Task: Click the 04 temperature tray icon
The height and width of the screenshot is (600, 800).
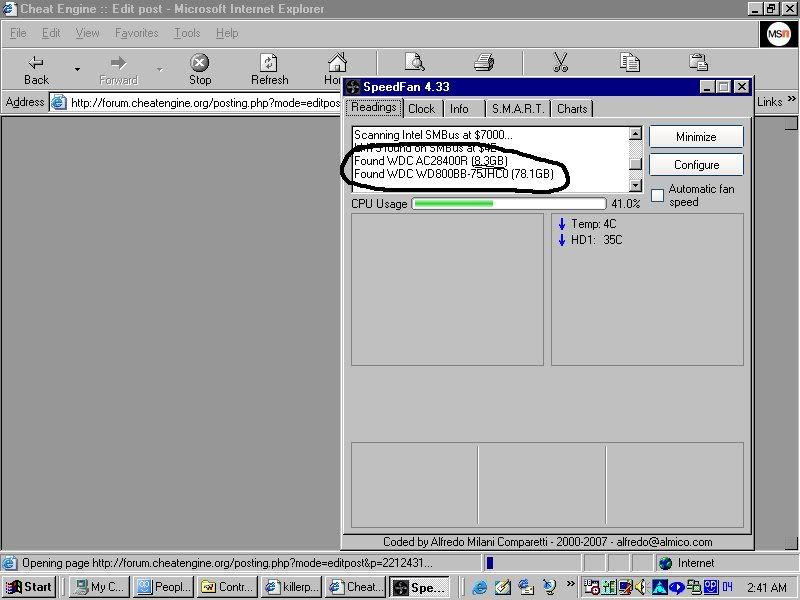Action: coord(728,587)
